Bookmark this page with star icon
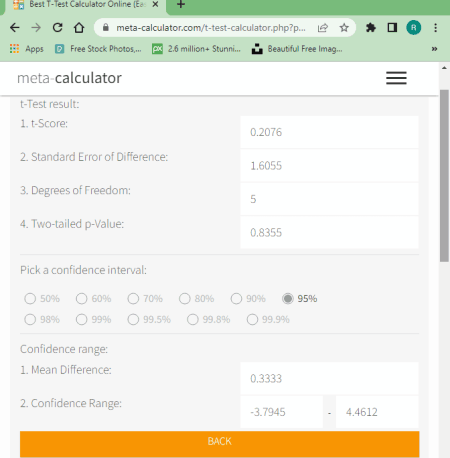Viewport: 450px width, 458px height. (x=344, y=28)
